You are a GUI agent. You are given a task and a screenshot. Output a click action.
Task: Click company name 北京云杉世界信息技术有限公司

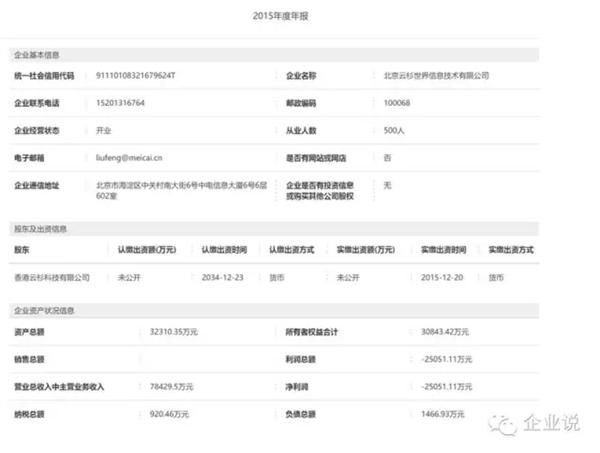[436, 75]
